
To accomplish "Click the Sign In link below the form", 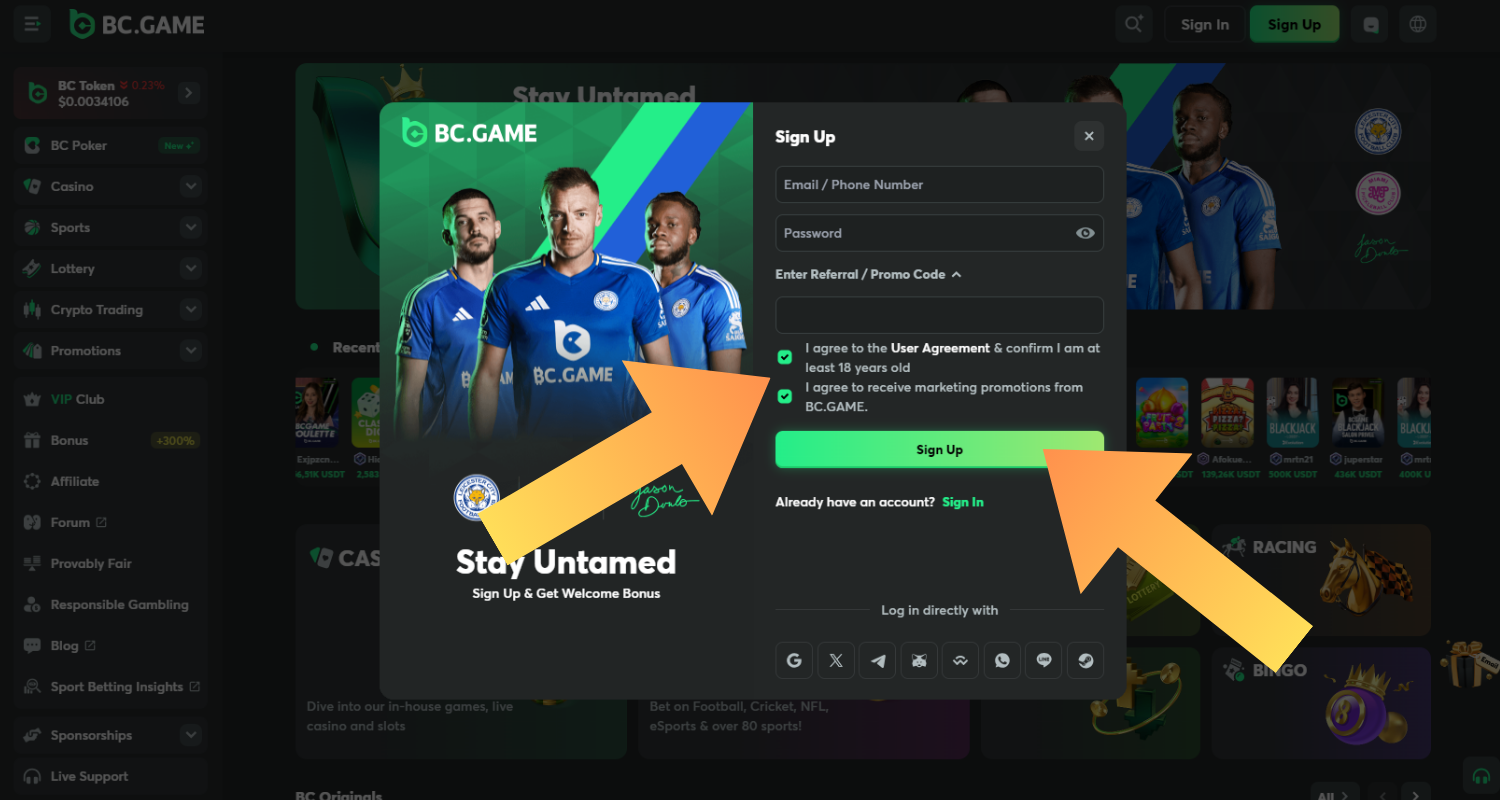I will pyautogui.click(x=962, y=502).
